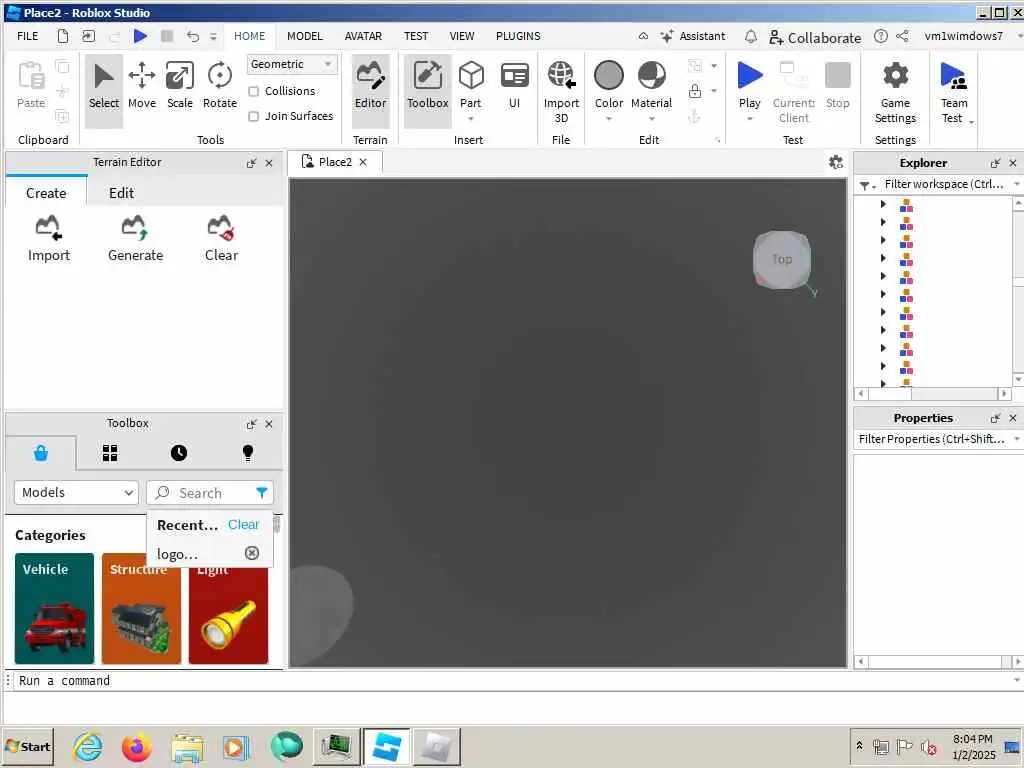Click the Undo arrow in title toolbar
Screen dimensions: 1024x768
(192, 37)
